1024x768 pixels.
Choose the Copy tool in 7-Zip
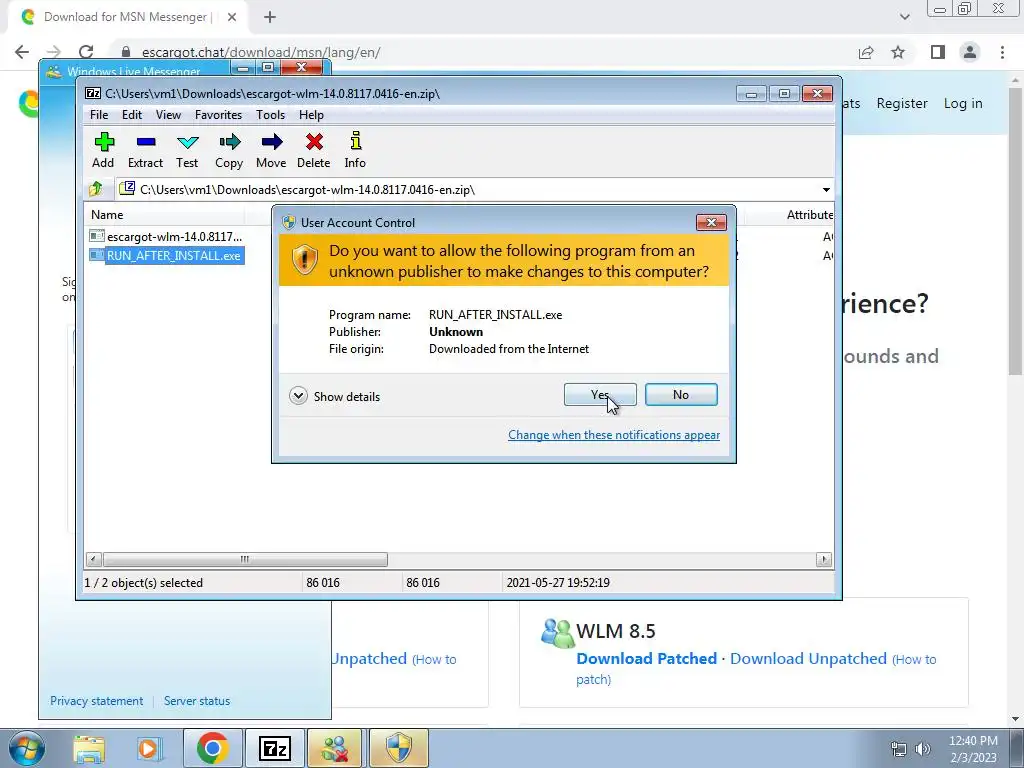coord(229,151)
